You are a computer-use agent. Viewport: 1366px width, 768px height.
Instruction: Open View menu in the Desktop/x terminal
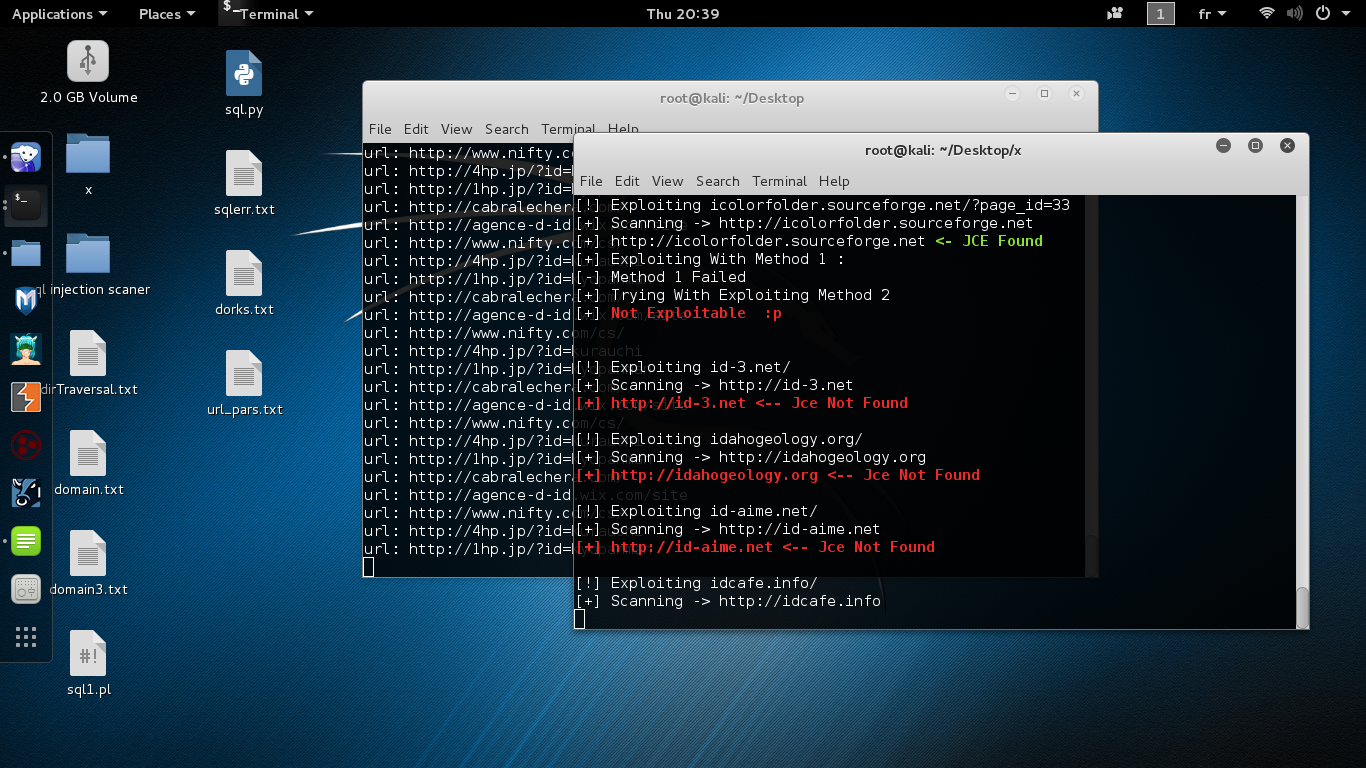pyautogui.click(x=667, y=181)
